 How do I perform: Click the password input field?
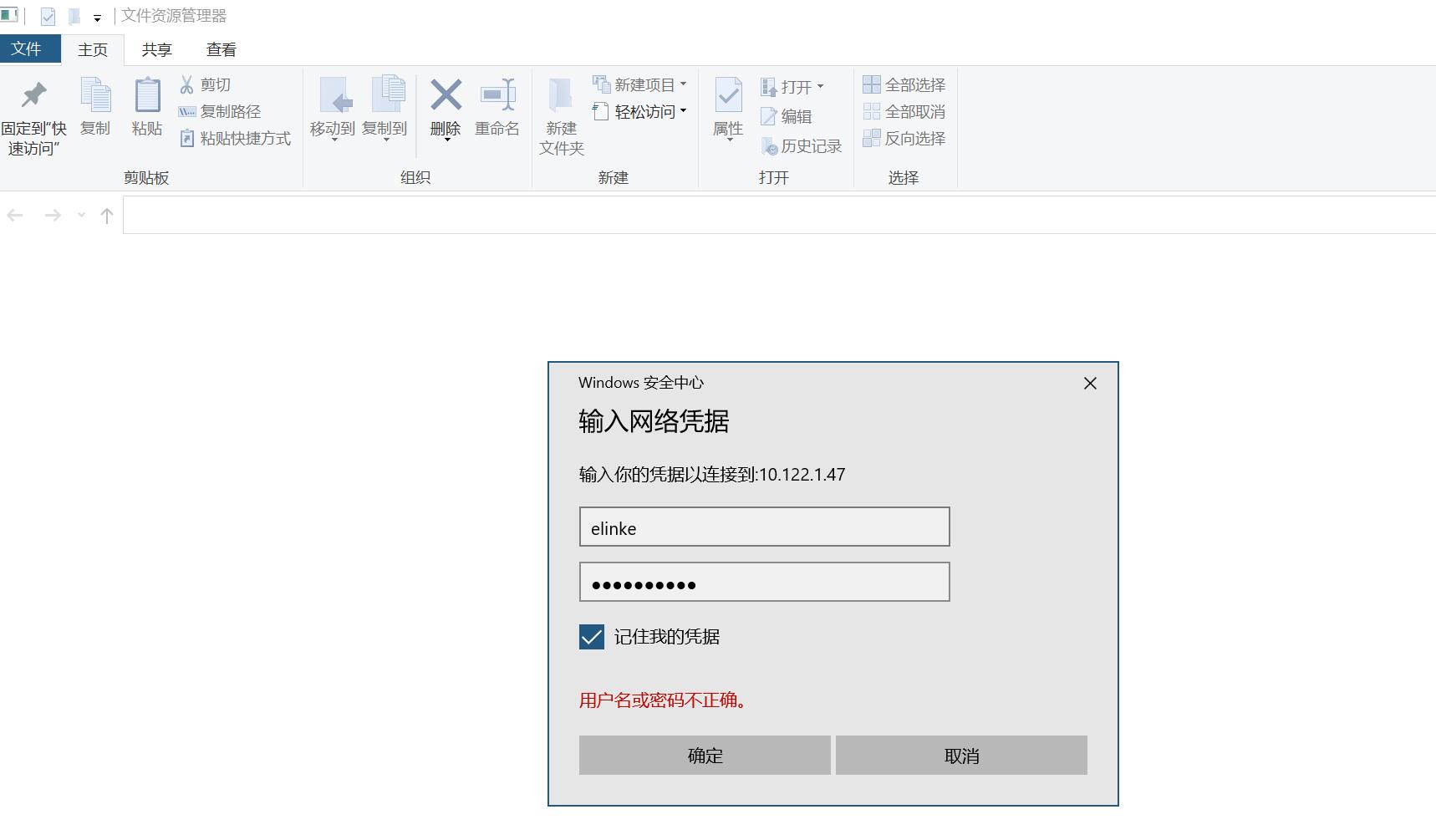click(763, 582)
